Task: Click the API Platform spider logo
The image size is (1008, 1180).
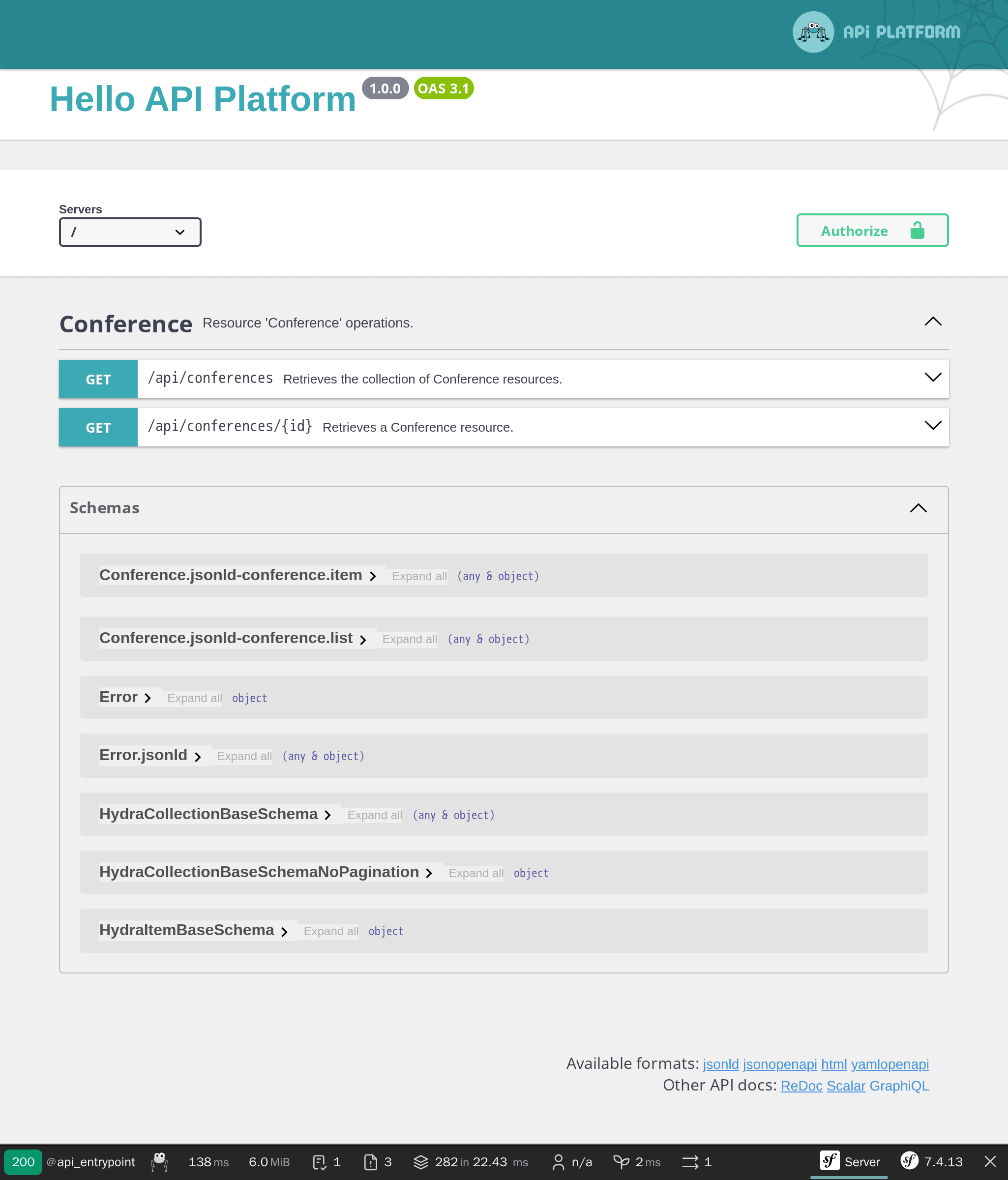Action: [x=813, y=32]
